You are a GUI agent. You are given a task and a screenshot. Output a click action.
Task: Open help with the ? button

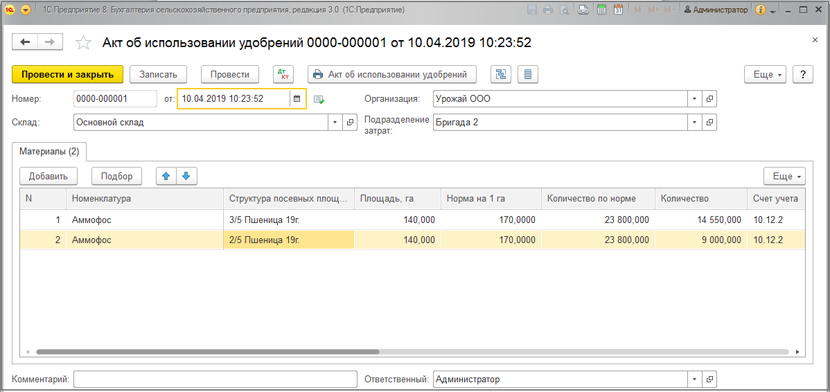803,75
